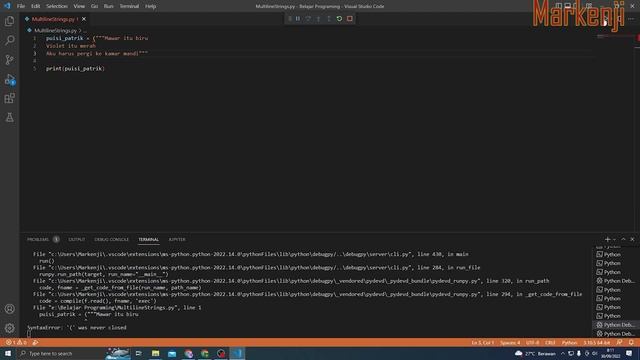The height and width of the screenshot is (360, 640).
Task: Open More Actions ellipsis in editor
Action: [x=631, y=19]
